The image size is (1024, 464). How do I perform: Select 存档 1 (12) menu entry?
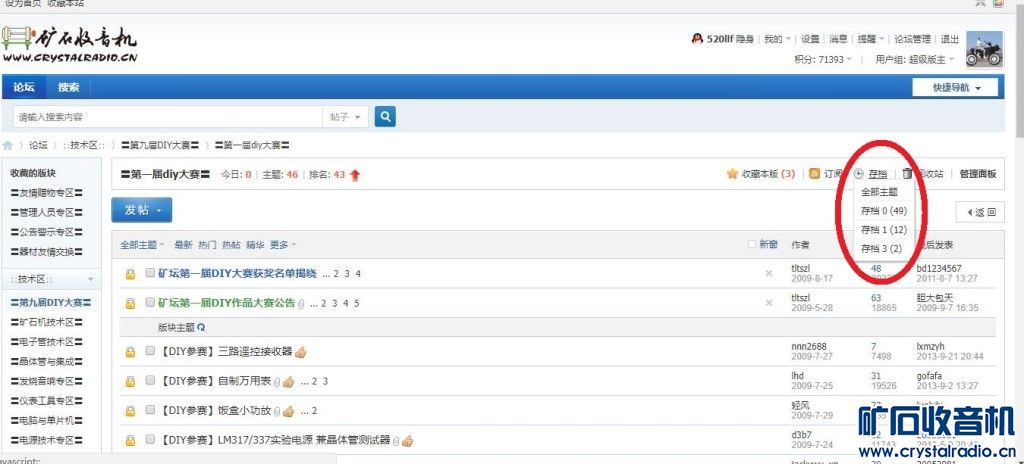tap(884, 230)
